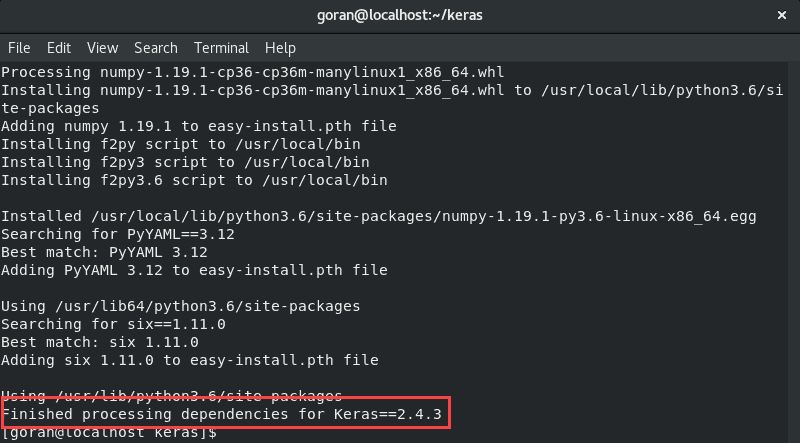Click the line 'Searching for six==1.11.0'
Screen dimensions: 800x443
(x=113, y=324)
